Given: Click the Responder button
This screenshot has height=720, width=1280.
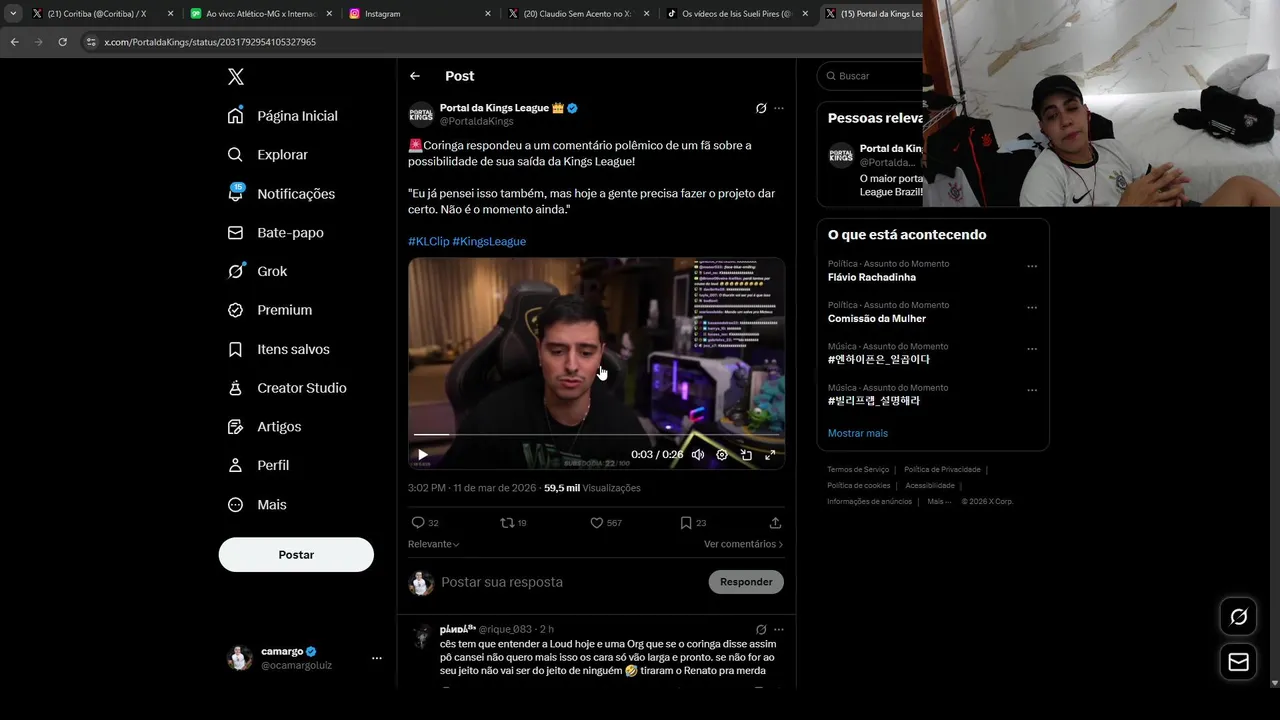Looking at the screenshot, I should [746, 582].
